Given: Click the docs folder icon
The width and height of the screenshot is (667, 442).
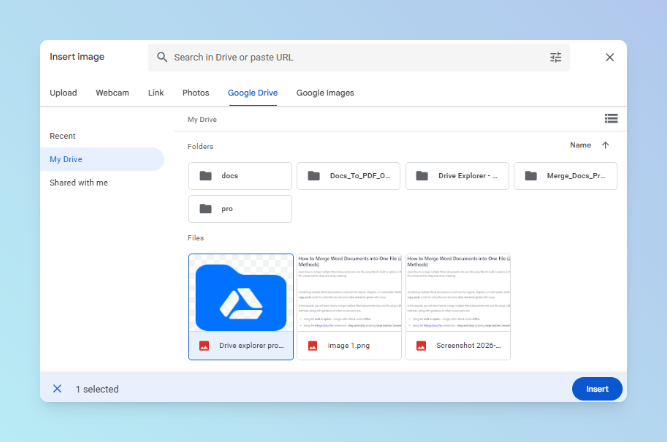Looking at the screenshot, I should click(205, 176).
